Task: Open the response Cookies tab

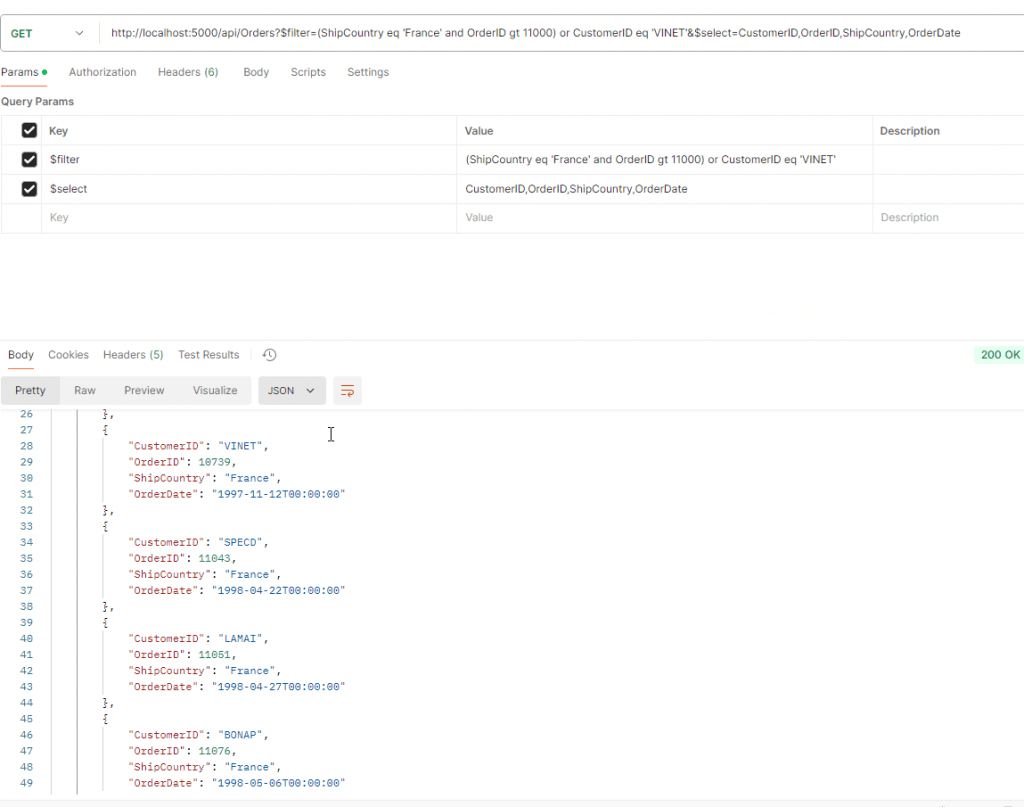Action: point(68,355)
